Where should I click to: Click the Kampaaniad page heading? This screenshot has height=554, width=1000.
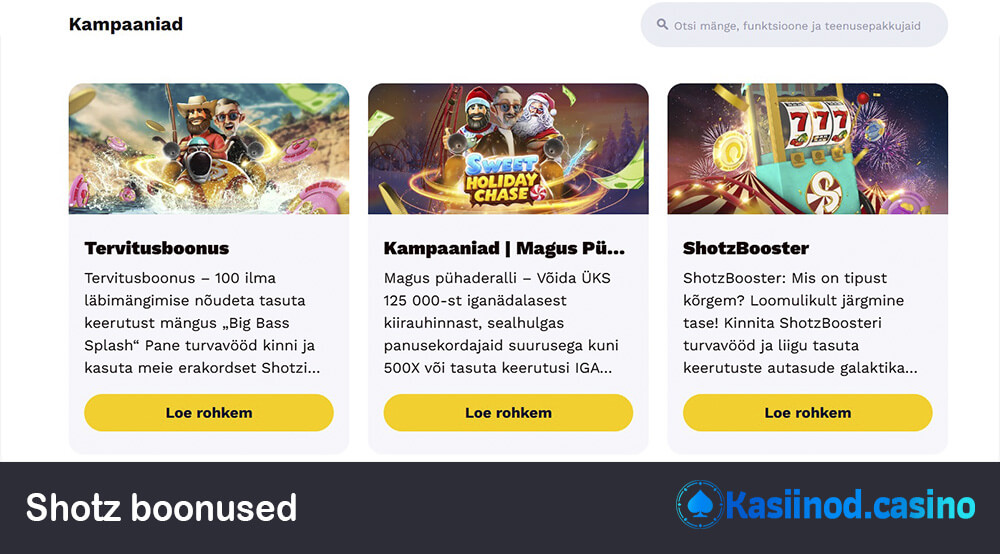click(x=126, y=24)
